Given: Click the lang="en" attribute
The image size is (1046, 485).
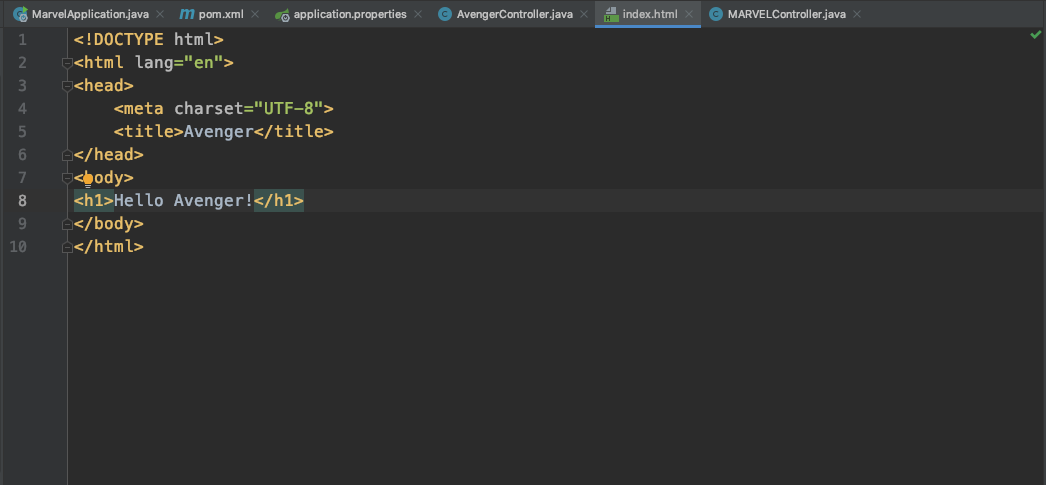Looking at the screenshot, I should point(179,63).
